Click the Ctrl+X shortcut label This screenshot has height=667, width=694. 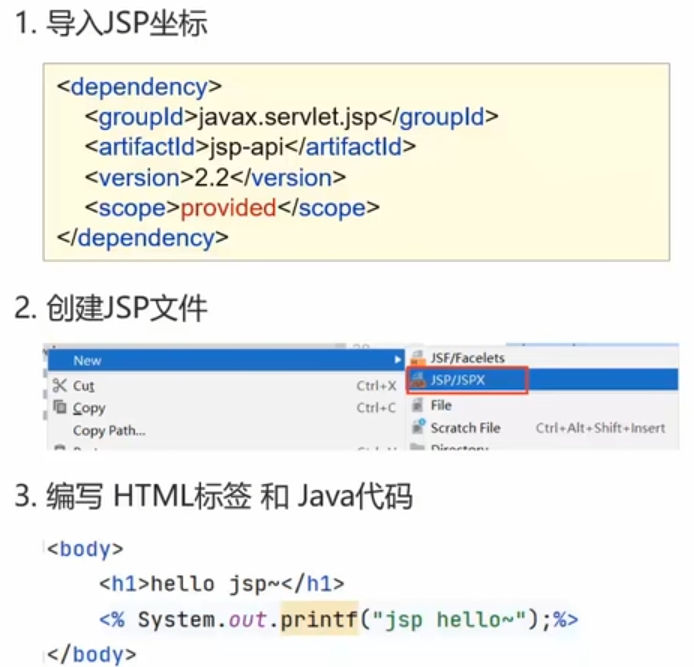(x=376, y=386)
